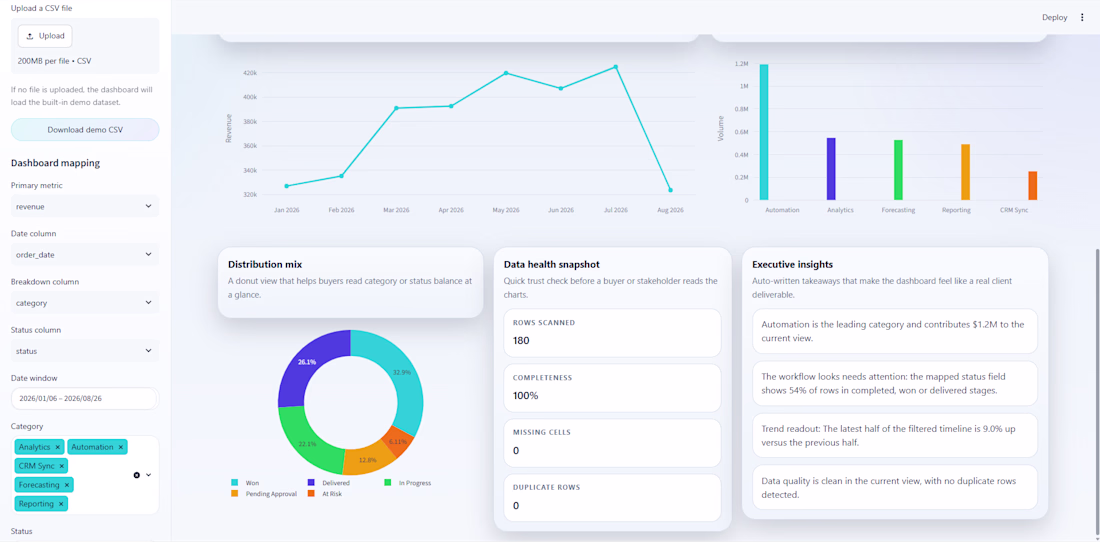This screenshot has height=542, width=1100.
Task: Toggle Delivered legend entry in donut chart
Action: [328, 482]
